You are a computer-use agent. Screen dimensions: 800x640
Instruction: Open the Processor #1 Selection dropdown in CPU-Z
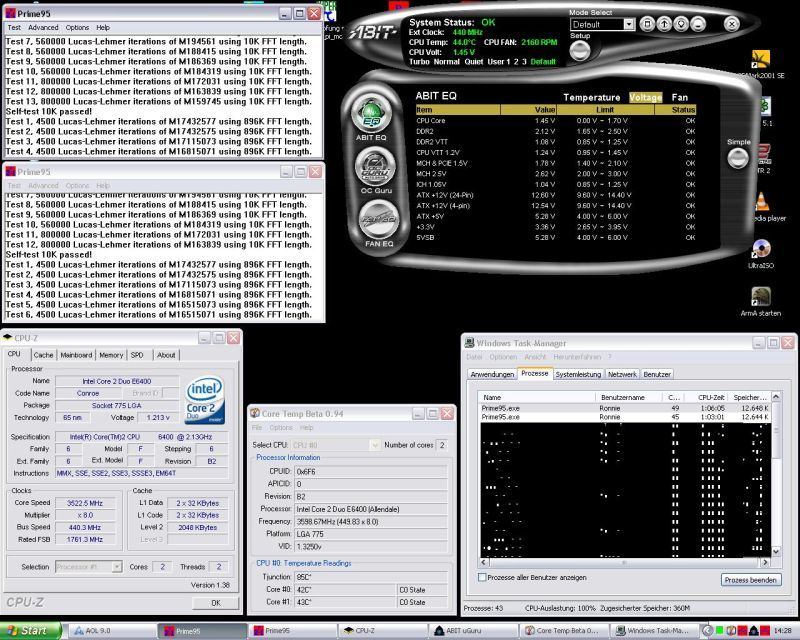[117, 567]
